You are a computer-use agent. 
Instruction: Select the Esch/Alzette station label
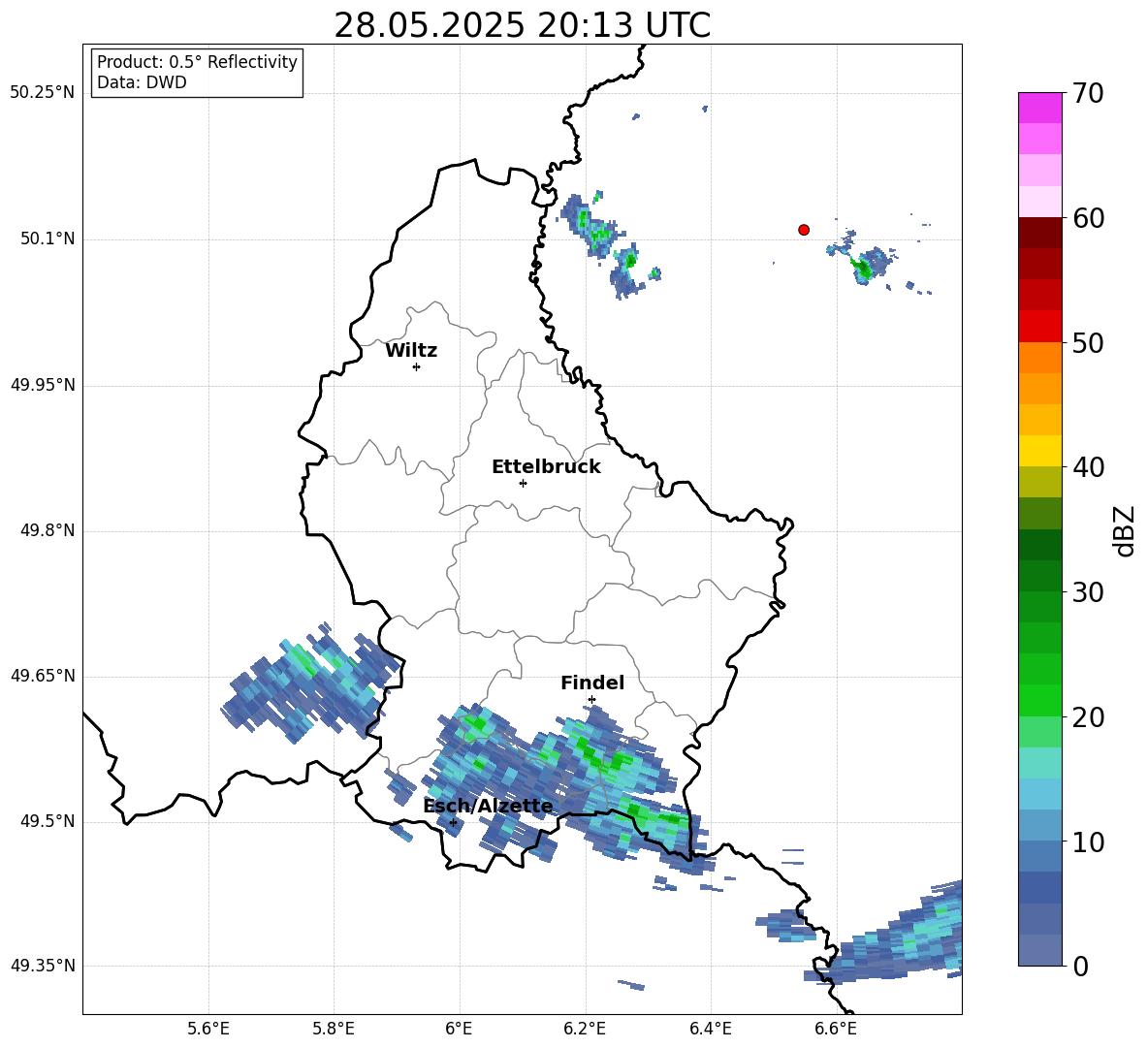[489, 807]
